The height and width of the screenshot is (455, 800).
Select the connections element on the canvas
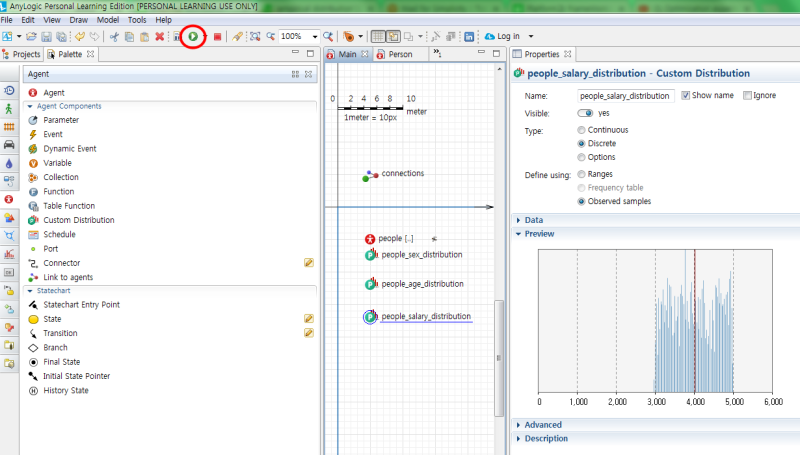[393, 174]
